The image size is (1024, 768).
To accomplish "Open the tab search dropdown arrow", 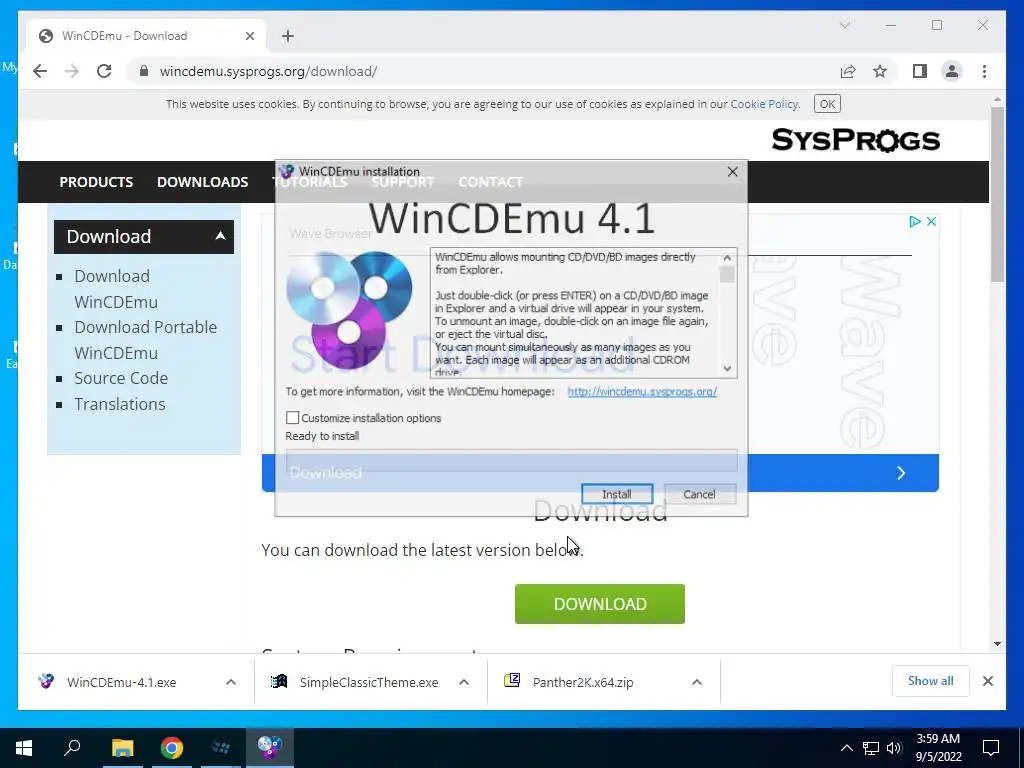I will [844, 25].
